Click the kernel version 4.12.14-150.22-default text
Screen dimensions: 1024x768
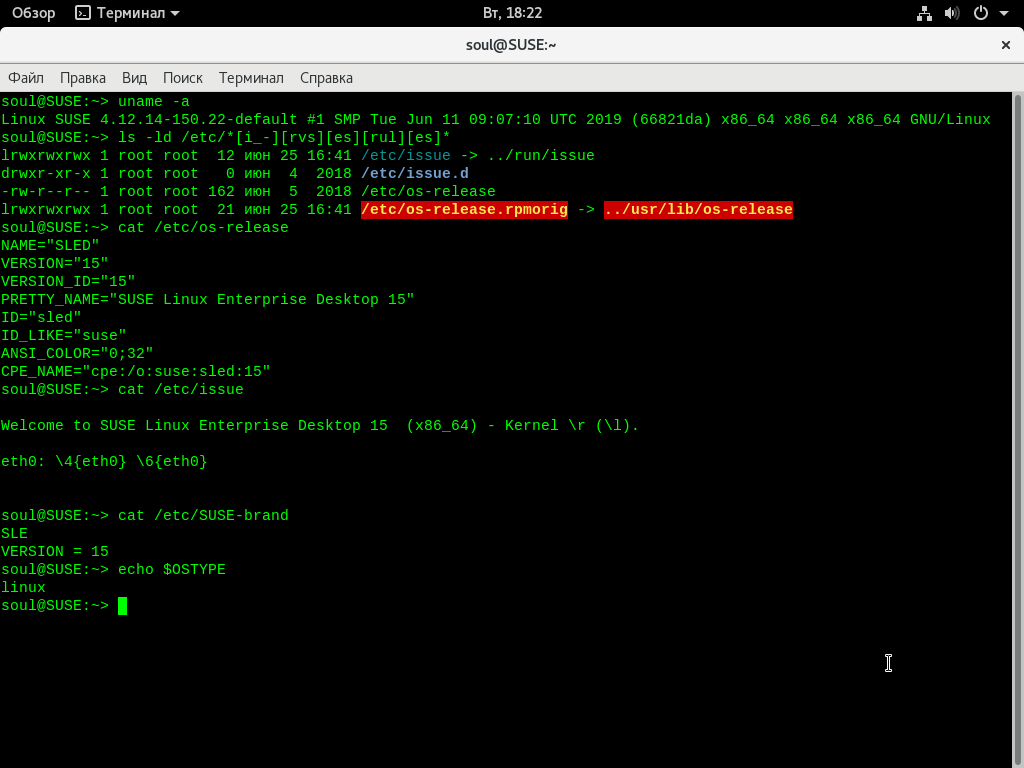point(199,120)
